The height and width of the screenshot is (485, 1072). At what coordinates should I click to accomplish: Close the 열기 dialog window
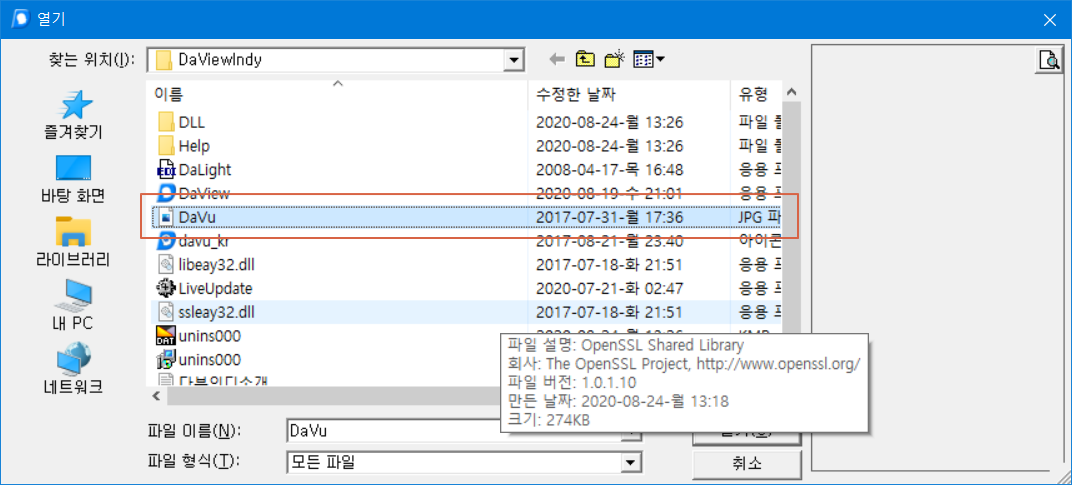[1049, 20]
